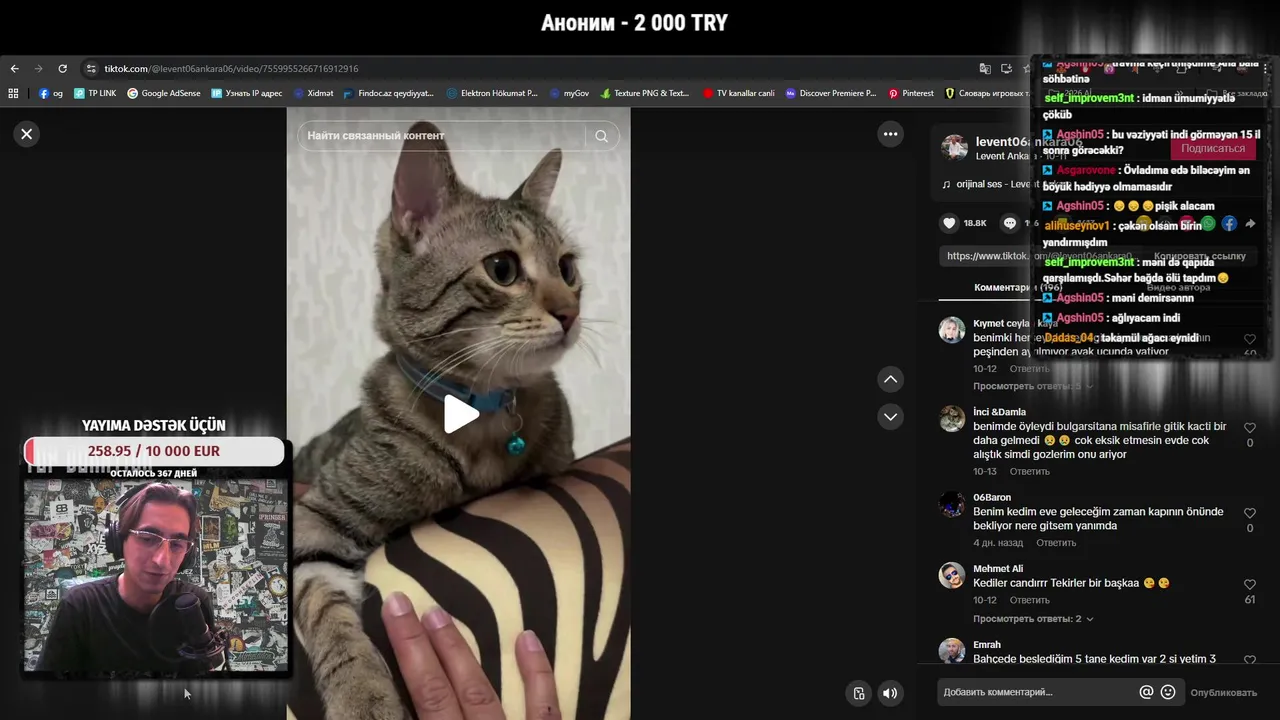Click the tiktok.com address bar URL
Image resolution: width=1280 pixels, height=720 pixels.
tap(231, 69)
